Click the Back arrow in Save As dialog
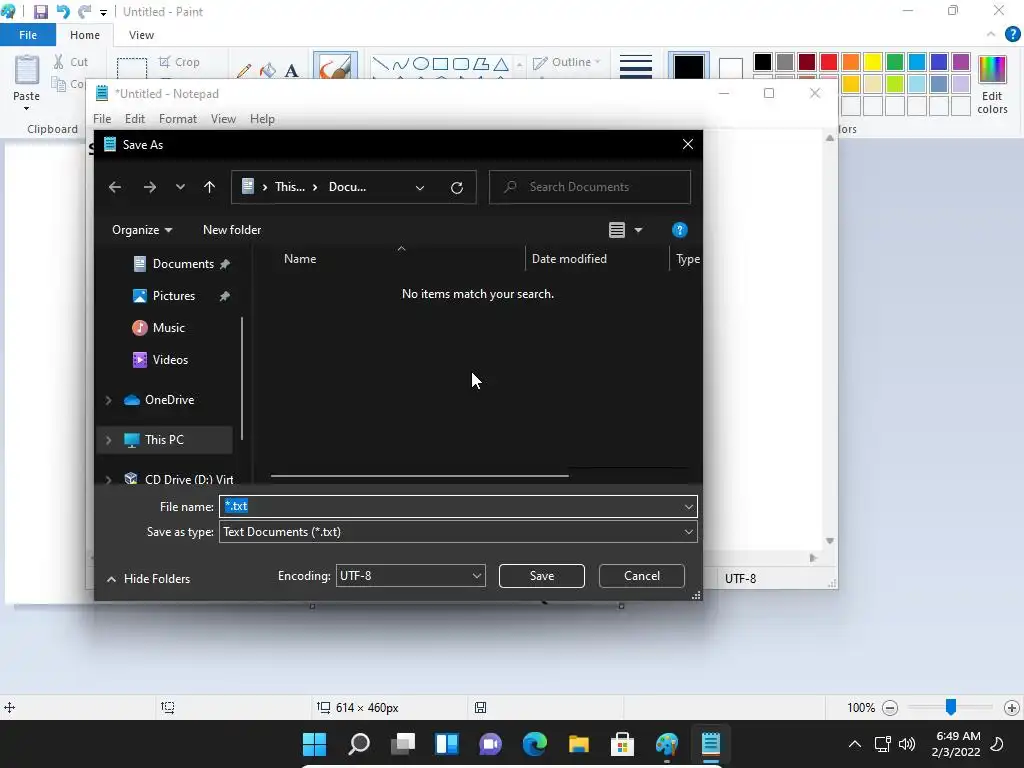Screen dimensions: 1024x768 (115, 187)
